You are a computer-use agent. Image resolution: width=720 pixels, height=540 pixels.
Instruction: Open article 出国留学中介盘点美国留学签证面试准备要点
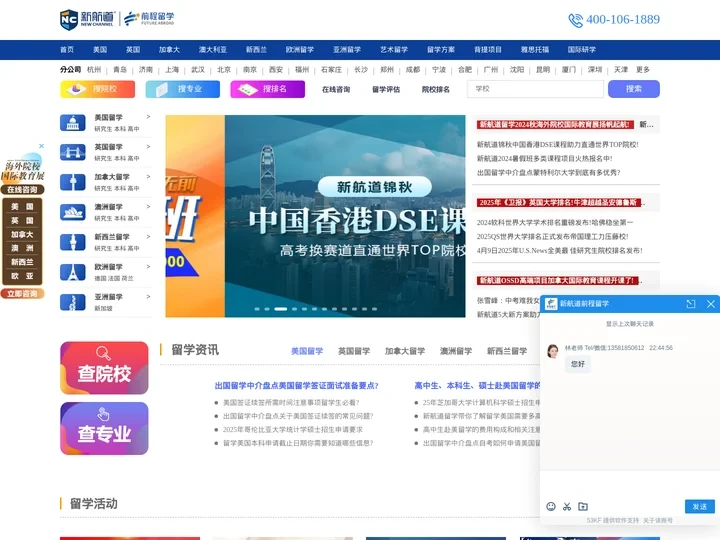[x=297, y=386]
